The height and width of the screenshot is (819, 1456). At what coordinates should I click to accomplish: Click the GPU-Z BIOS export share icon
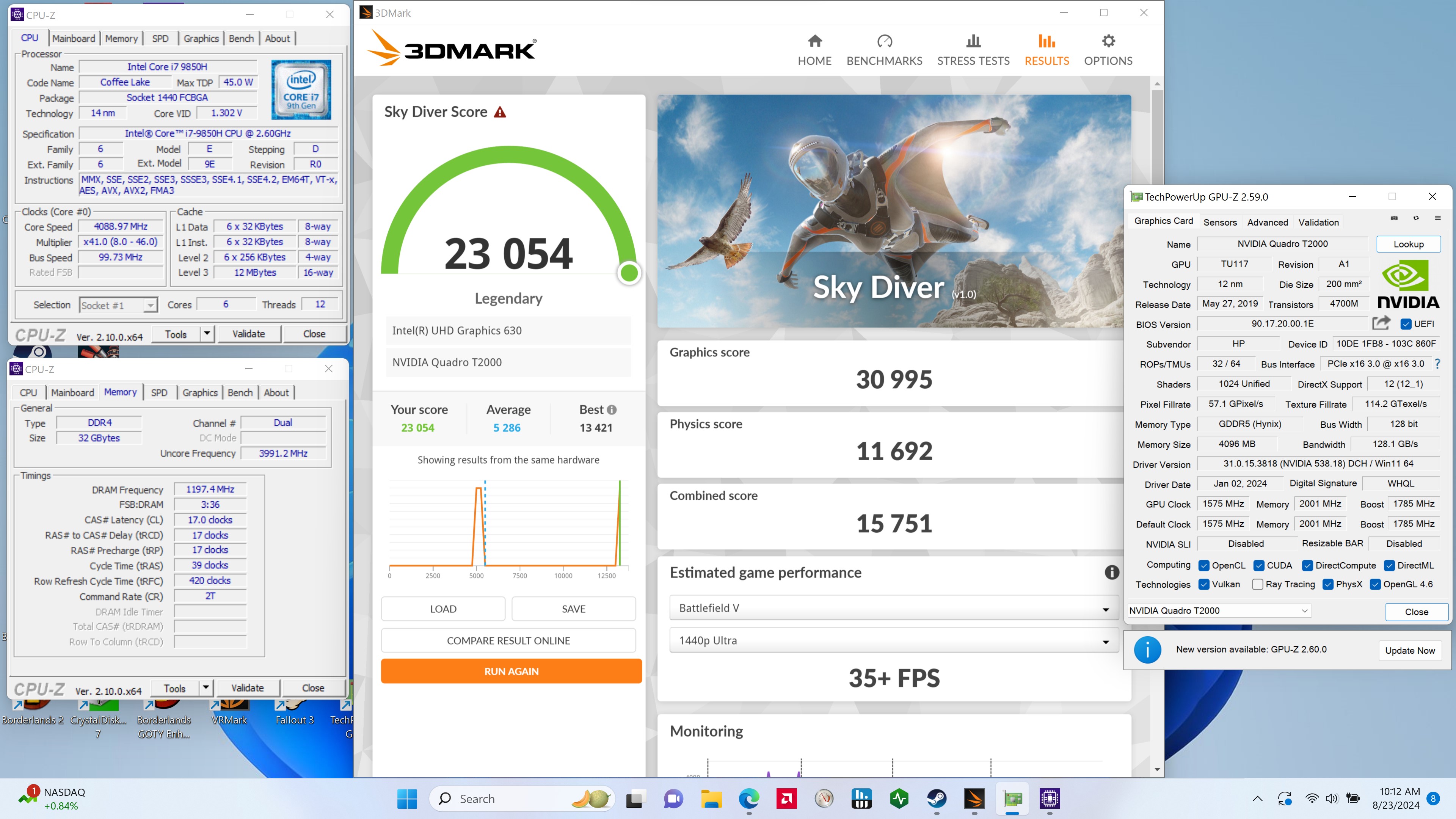[1381, 323]
